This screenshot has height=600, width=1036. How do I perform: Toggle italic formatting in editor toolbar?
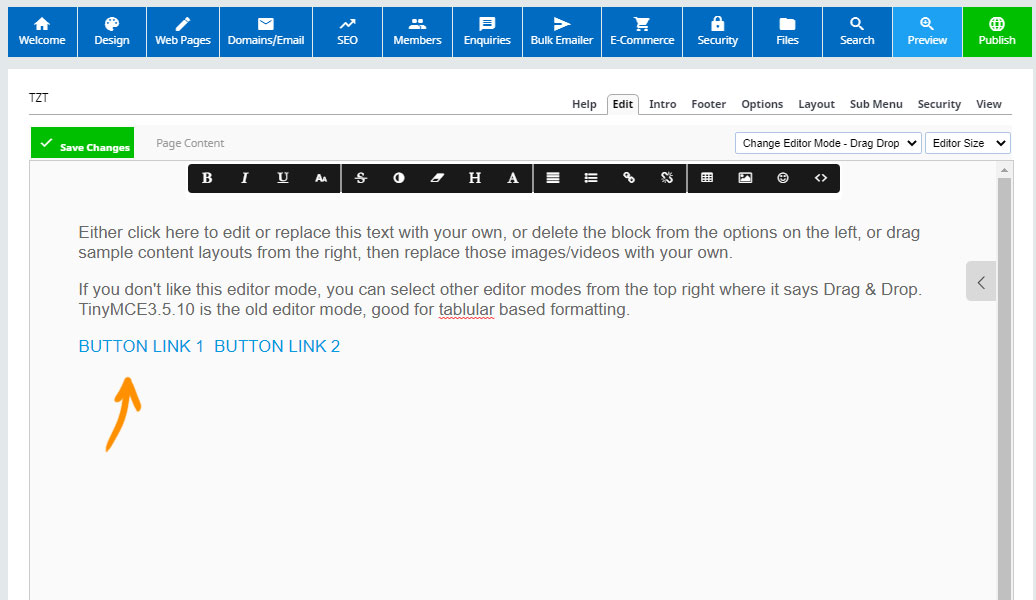click(245, 178)
